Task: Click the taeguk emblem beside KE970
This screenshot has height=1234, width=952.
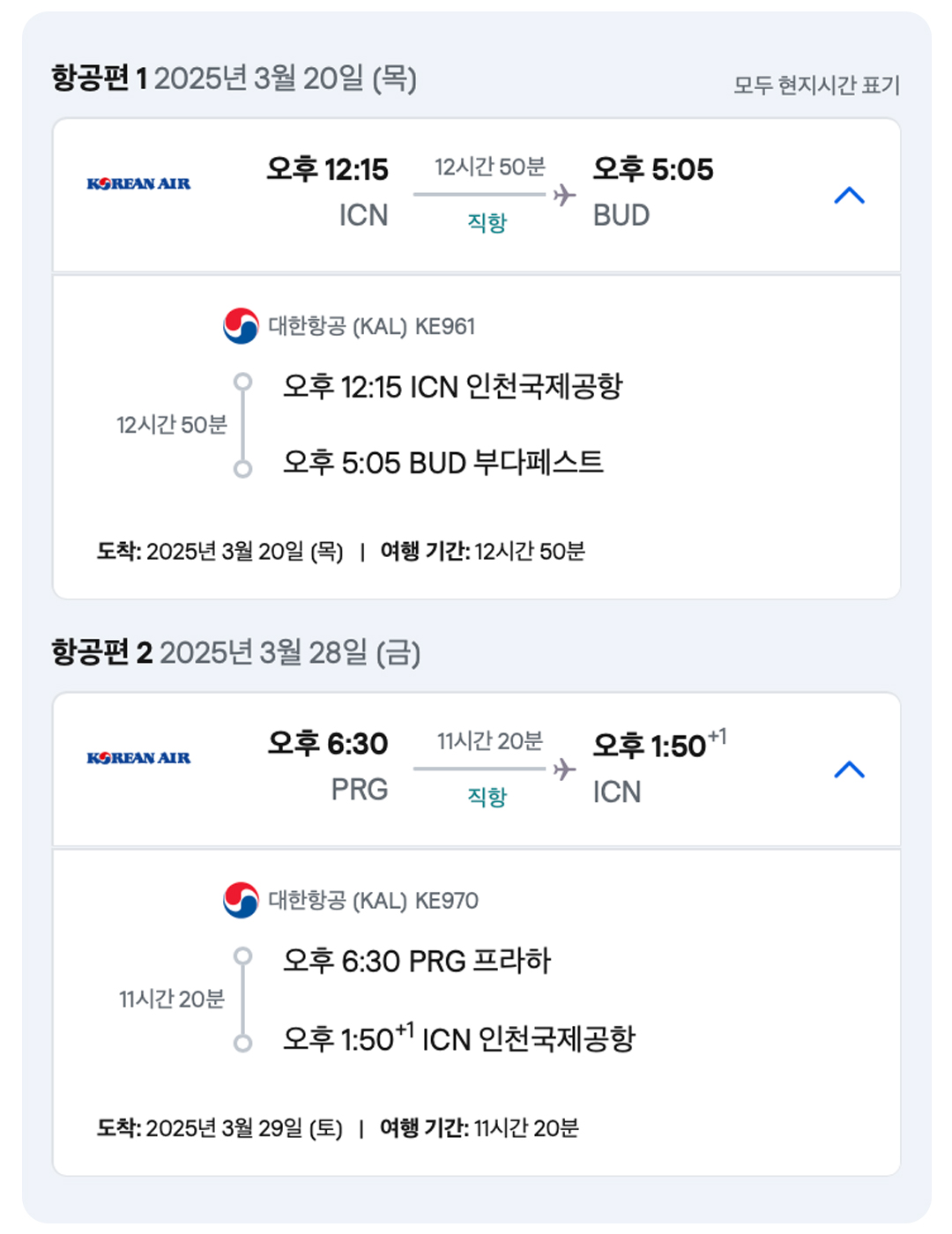Action: pyautogui.click(x=241, y=900)
